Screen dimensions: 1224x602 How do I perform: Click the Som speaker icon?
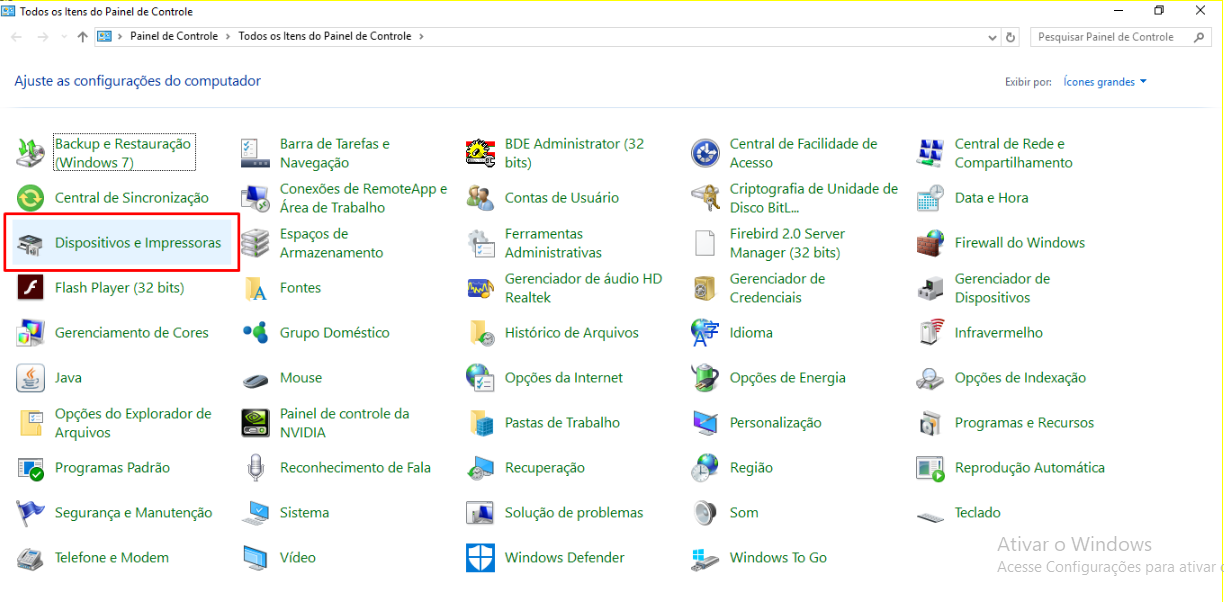[705, 513]
